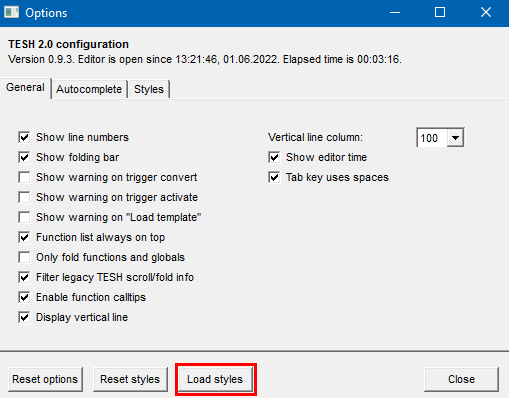Click the Options window app icon
The image size is (509, 398).
coord(11,12)
